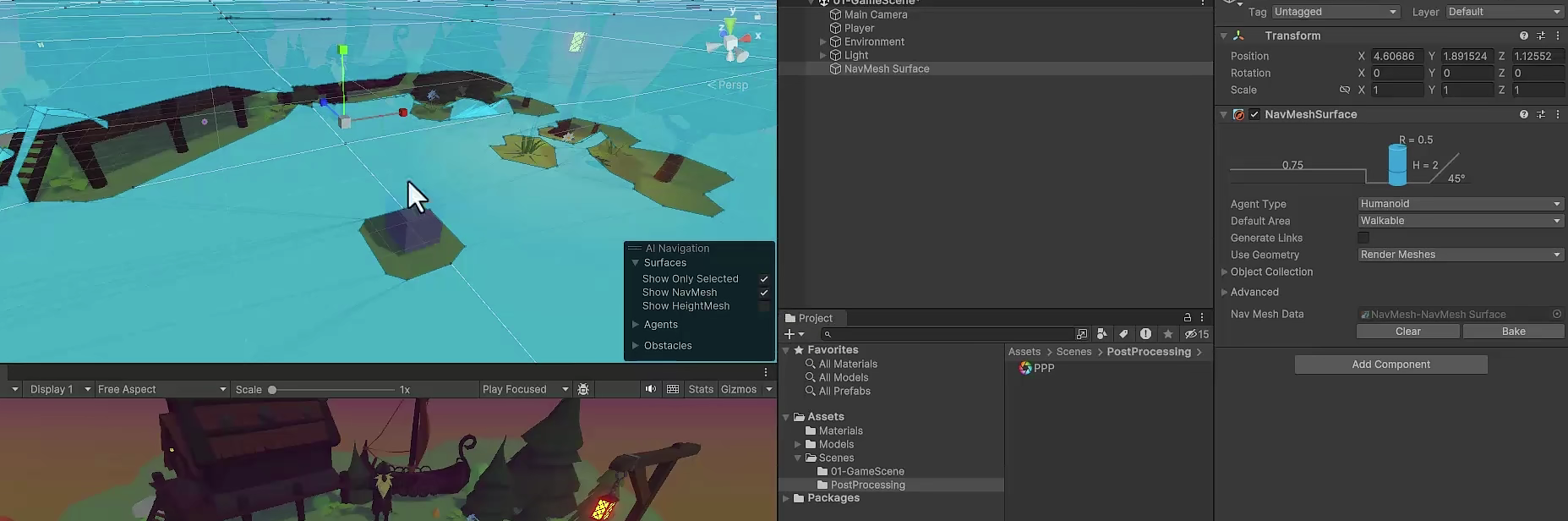
Task: Click the search-by-import-log icon in the Project panel
Action: tap(1145, 334)
